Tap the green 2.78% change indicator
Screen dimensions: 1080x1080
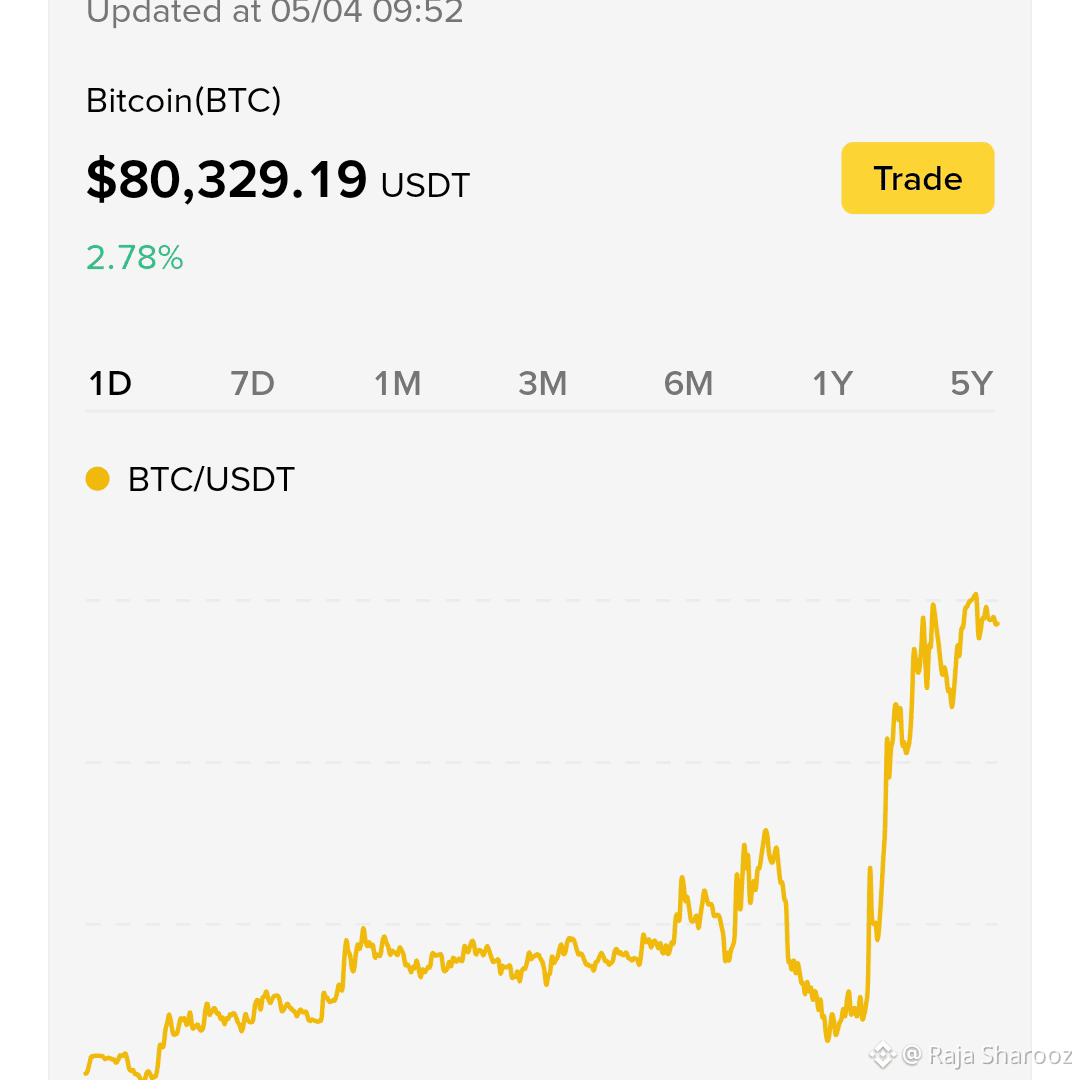coord(135,258)
